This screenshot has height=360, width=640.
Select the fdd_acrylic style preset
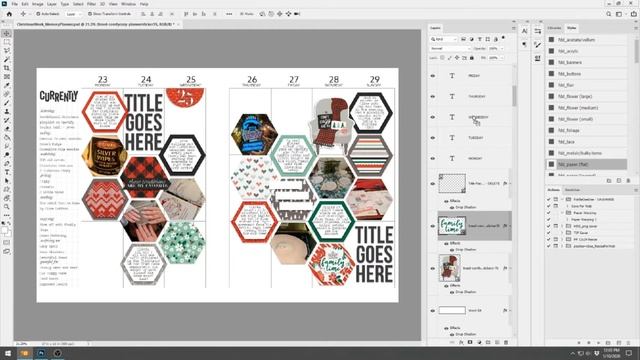(586, 51)
